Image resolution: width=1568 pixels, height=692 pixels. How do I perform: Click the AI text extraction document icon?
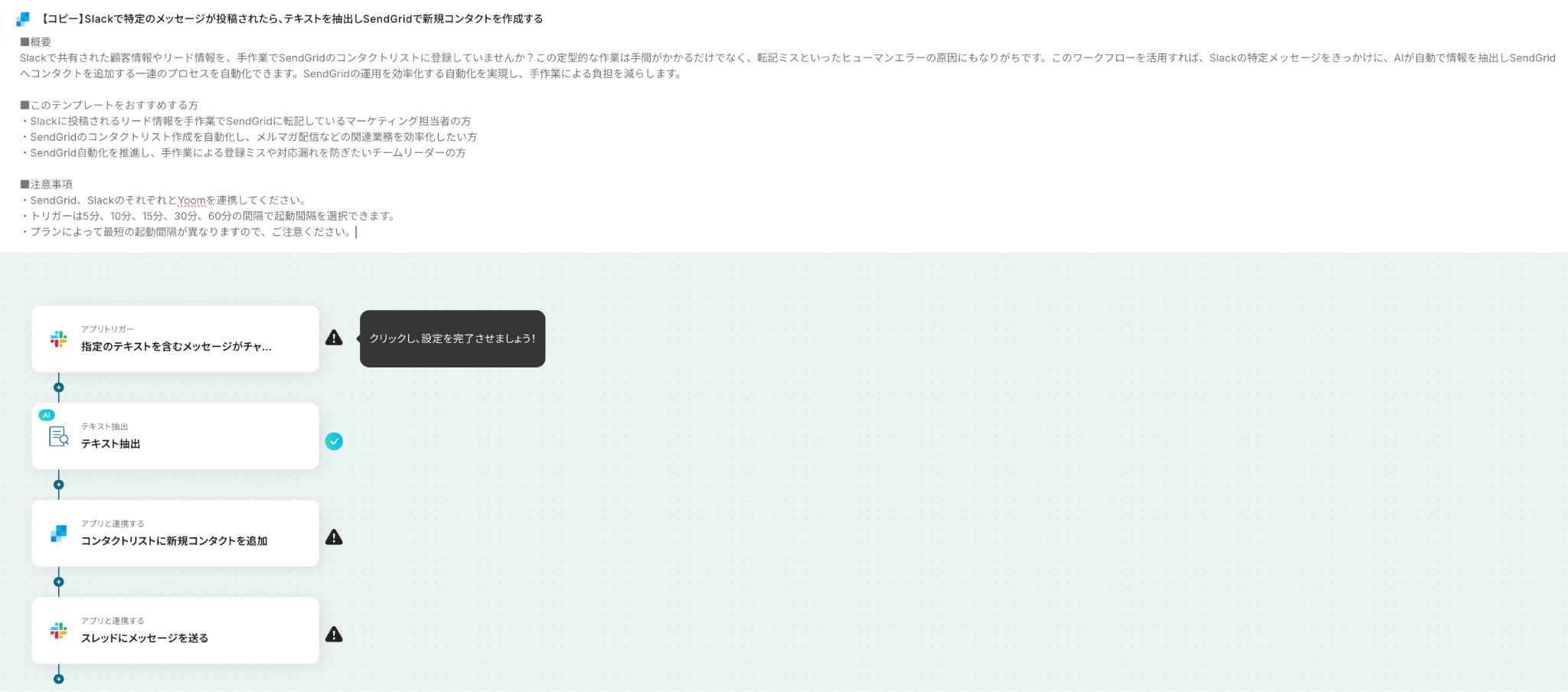pos(59,436)
